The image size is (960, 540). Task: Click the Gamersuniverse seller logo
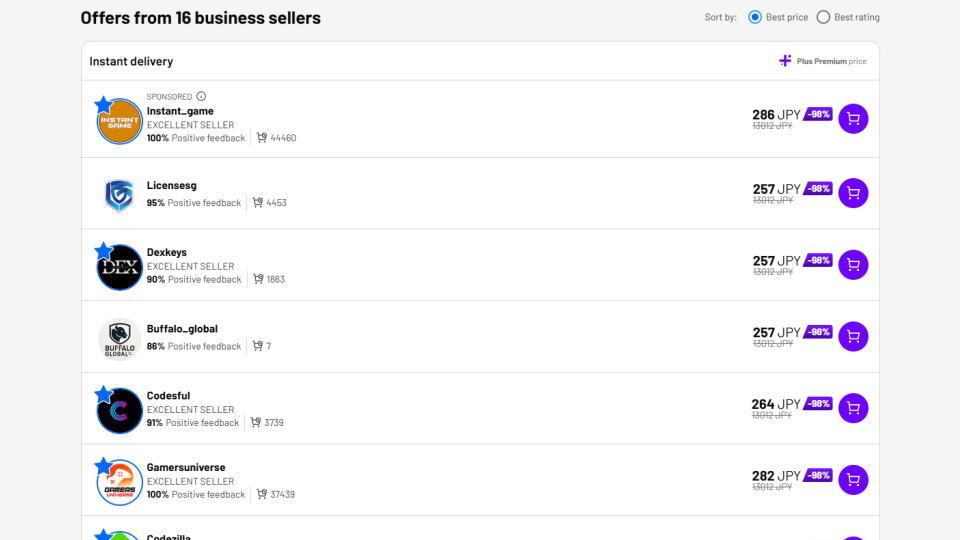point(119,482)
